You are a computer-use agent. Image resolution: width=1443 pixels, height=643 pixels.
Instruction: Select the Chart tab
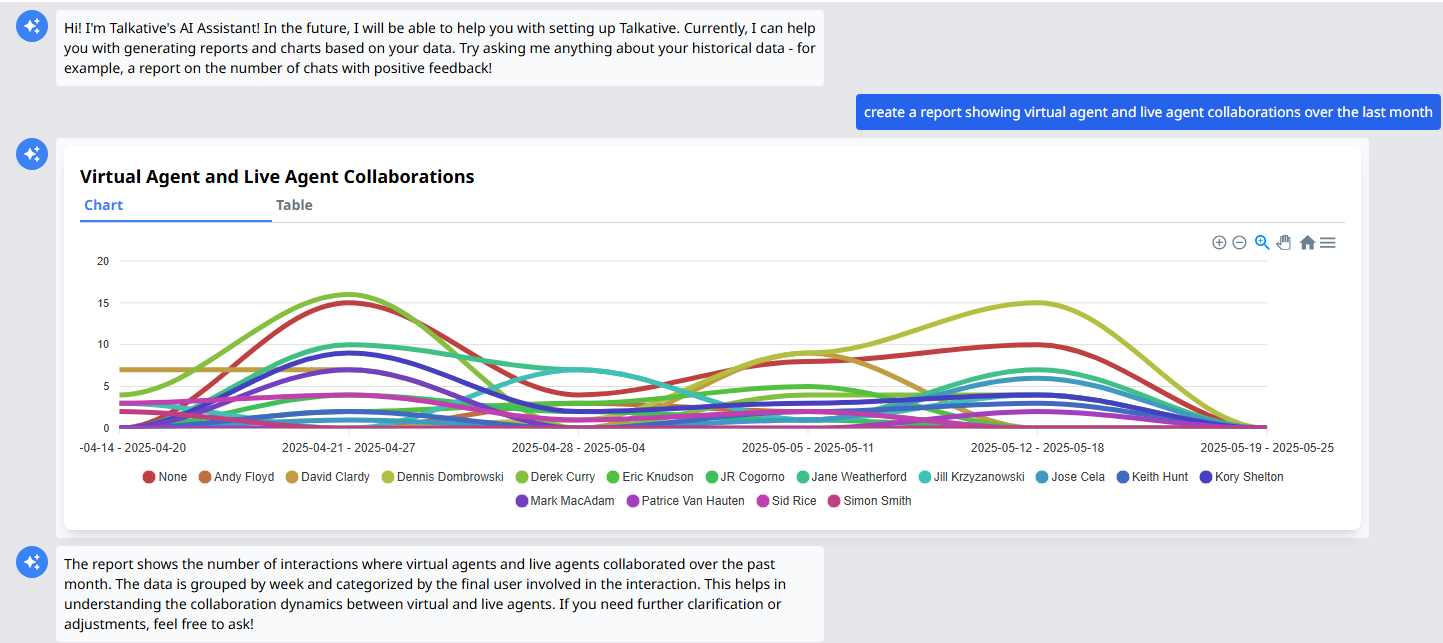104,205
